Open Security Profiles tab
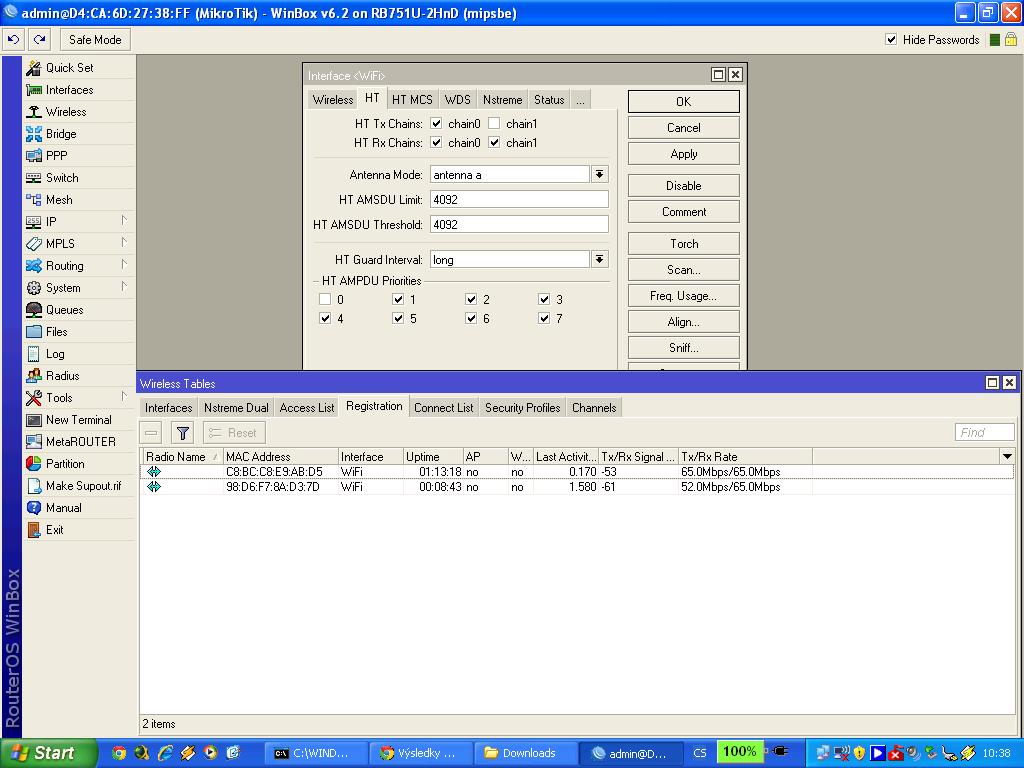The height and width of the screenshot is (768, 1024). (522, 408)
